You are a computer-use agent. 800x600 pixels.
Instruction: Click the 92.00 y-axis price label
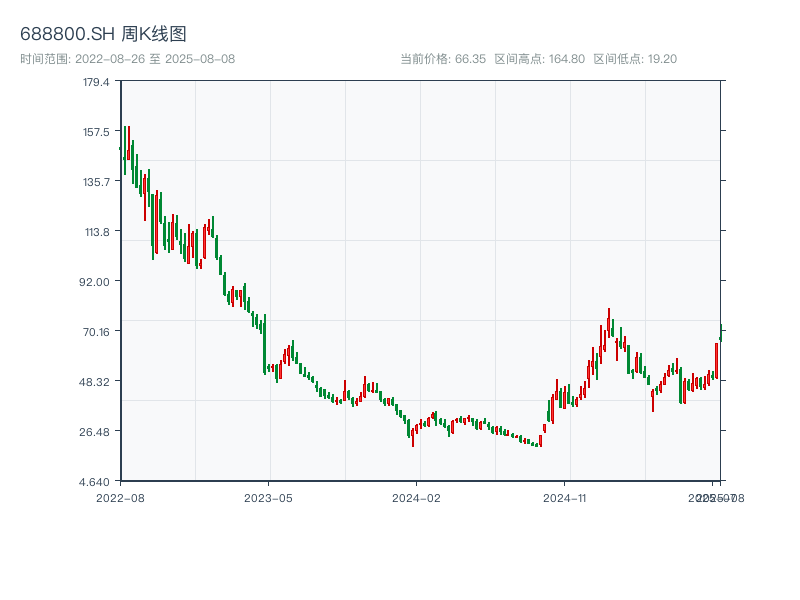pyautogui.click(x=96, y=282)
